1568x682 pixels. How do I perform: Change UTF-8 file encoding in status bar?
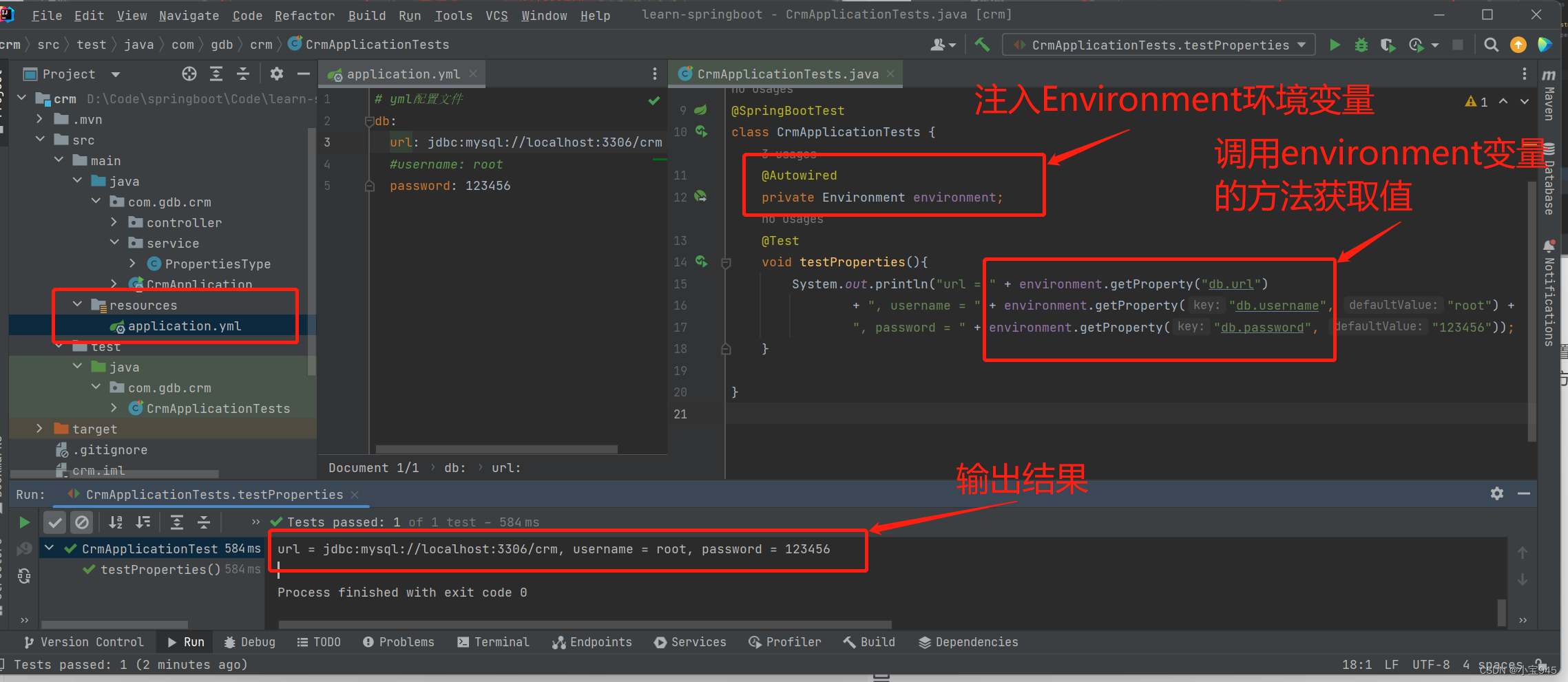coord(1431,664)
